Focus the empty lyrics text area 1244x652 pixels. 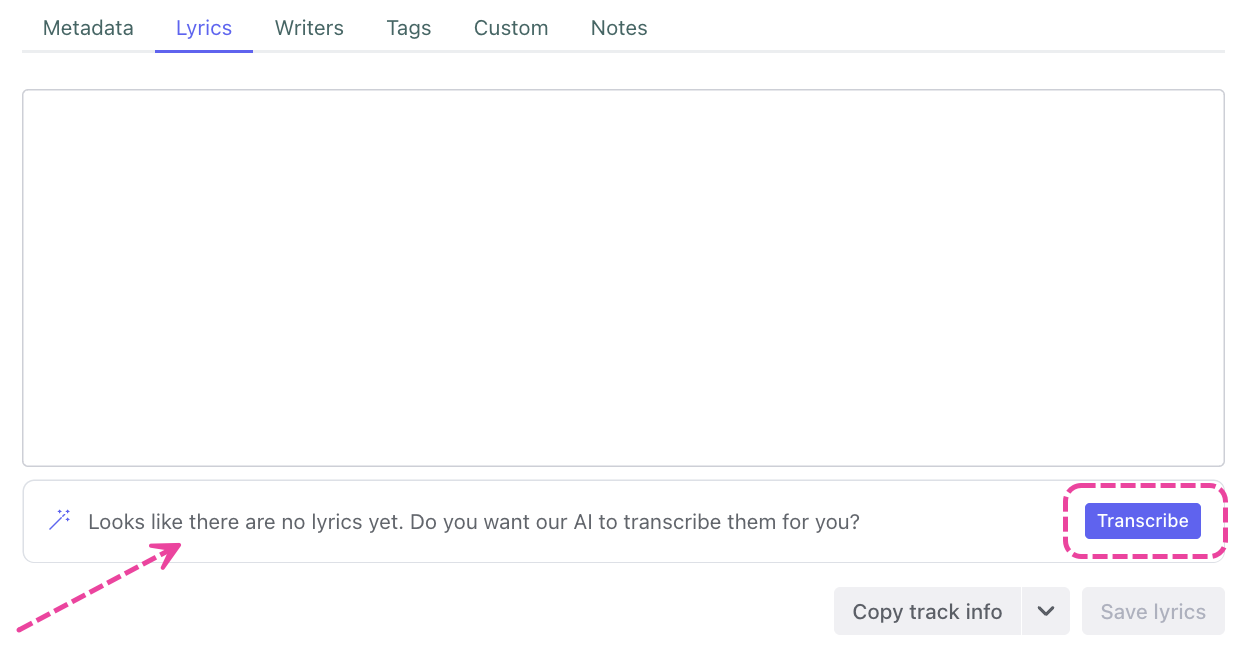click(x=623, y=277)
